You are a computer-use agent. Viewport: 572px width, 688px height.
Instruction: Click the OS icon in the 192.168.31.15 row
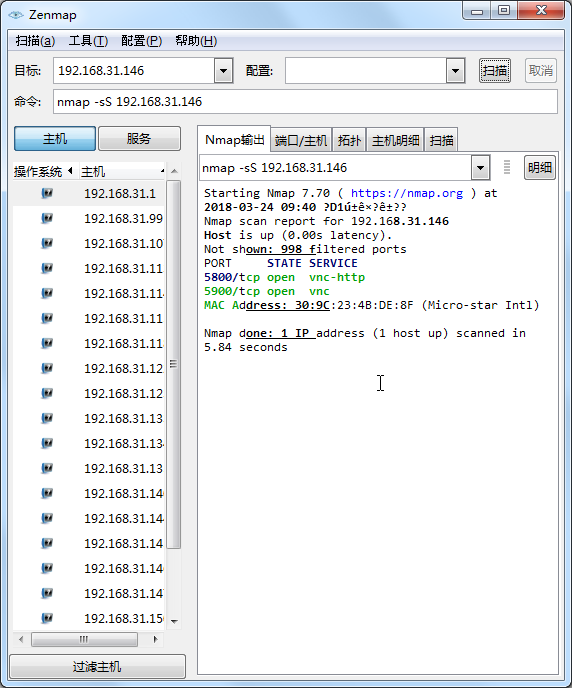click(x=47, y=618)
